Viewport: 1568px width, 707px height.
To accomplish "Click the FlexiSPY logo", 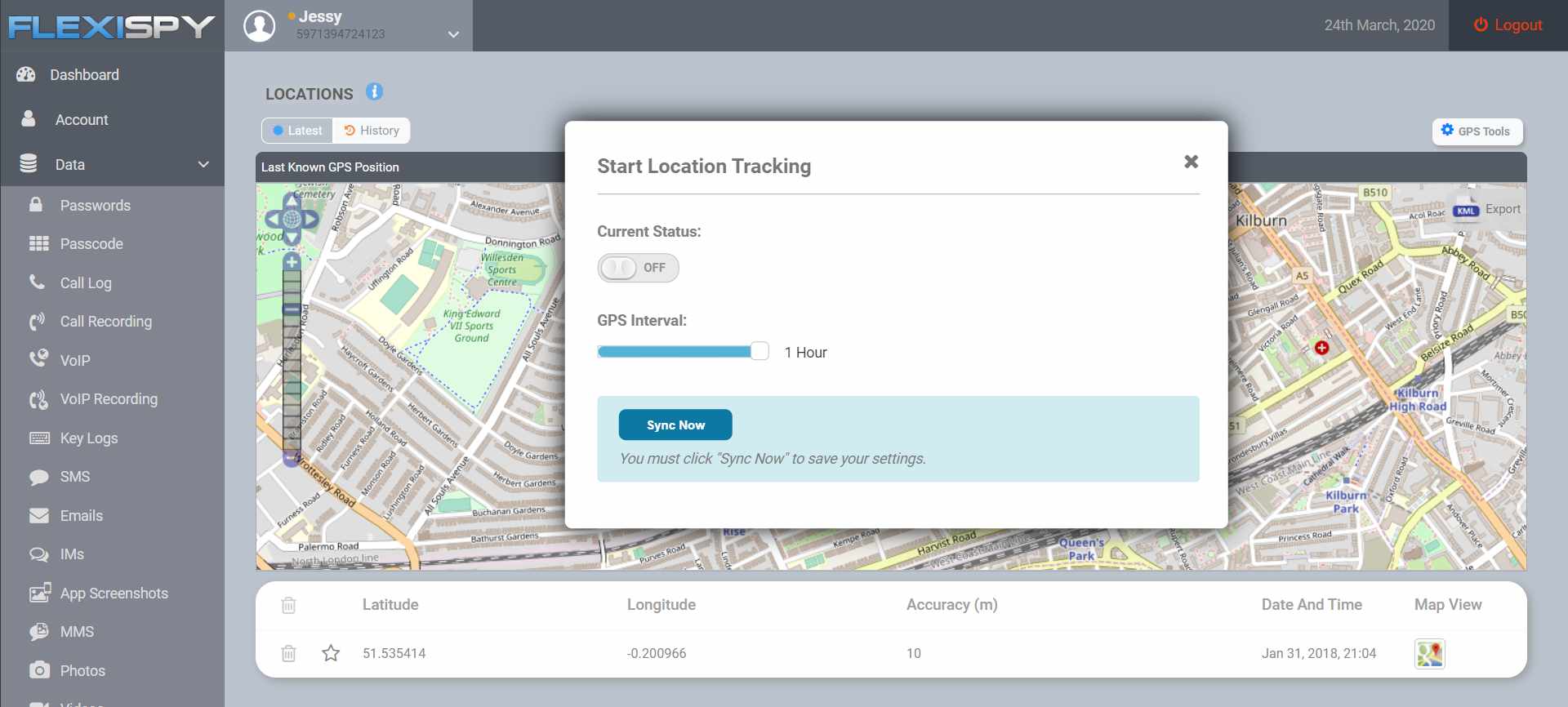I will click(112, 27).
